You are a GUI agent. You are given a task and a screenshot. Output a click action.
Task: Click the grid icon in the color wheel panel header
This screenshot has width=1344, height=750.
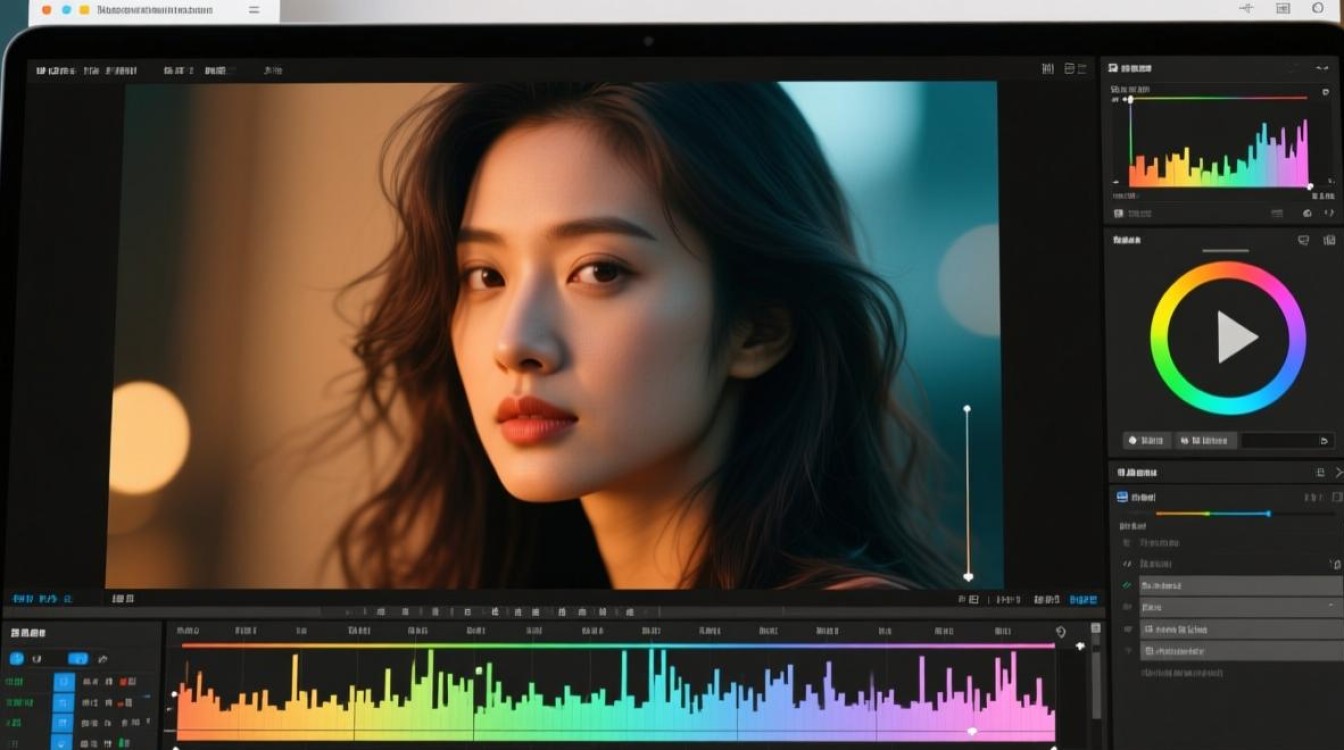pos(1329,240)
